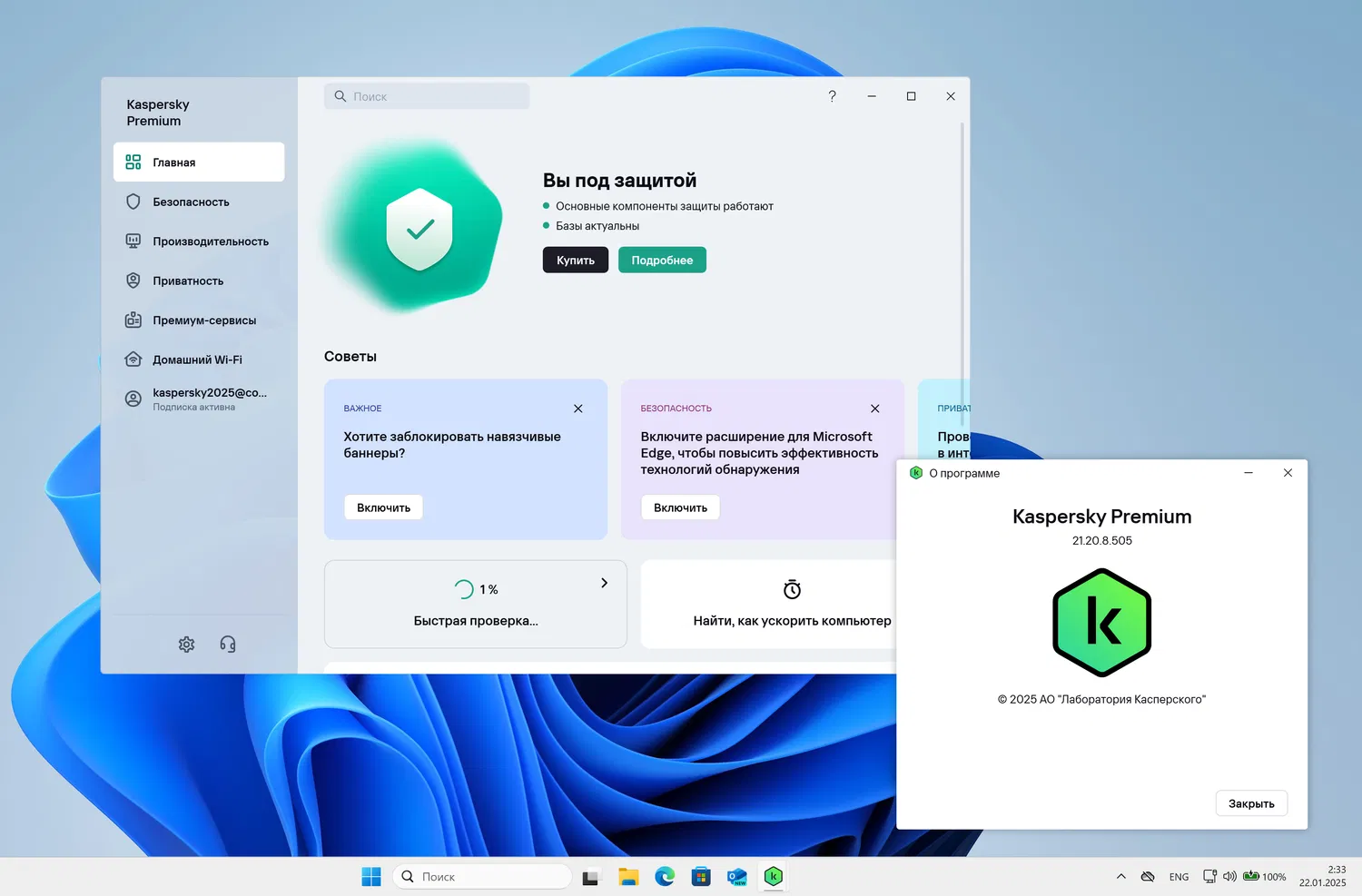Viewport: 1362px width, 896px height.
Task: Click the Подробнее button
Action: click(662, 260)
